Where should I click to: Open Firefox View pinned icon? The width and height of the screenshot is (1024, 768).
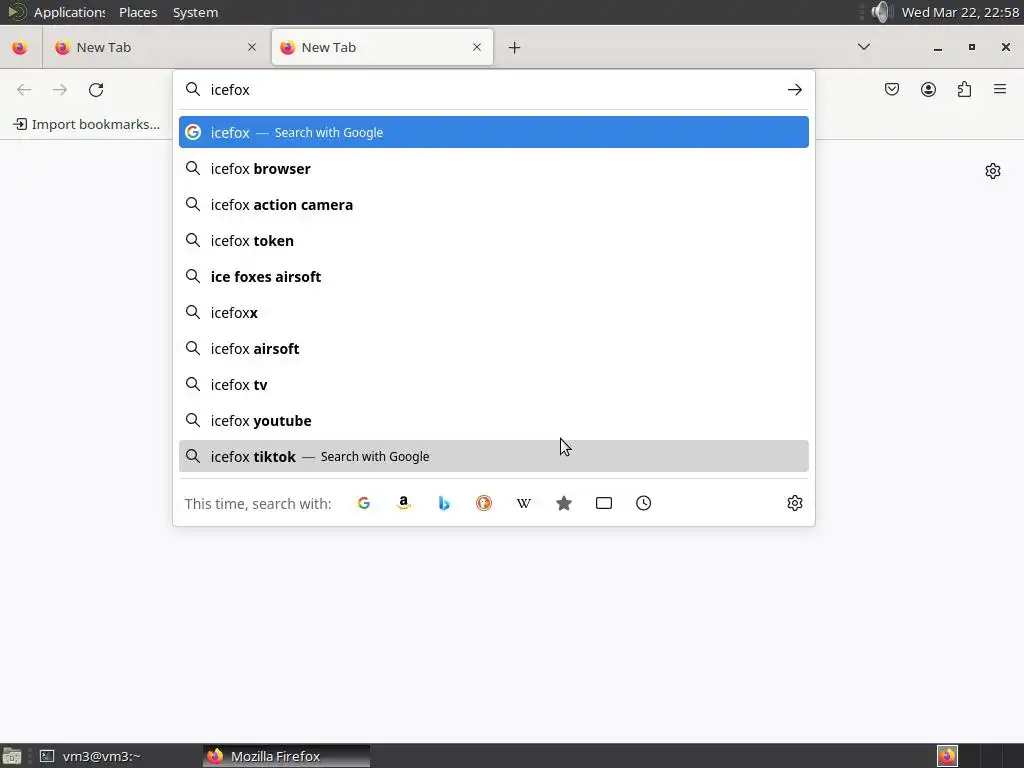(20, 47)
